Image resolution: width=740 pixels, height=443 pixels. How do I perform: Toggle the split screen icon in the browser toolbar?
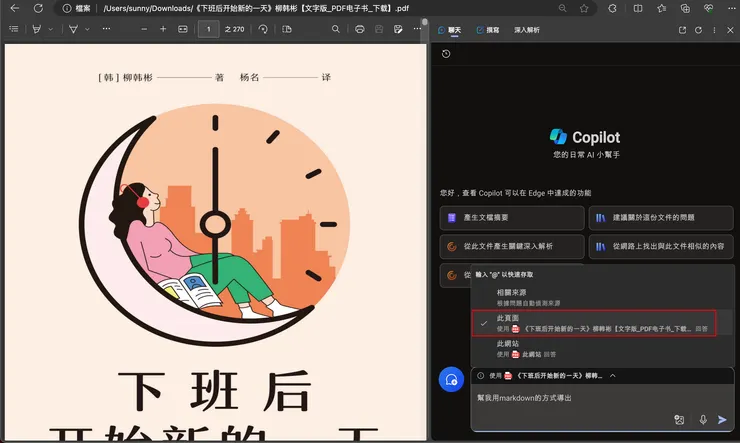pos(638,8)
